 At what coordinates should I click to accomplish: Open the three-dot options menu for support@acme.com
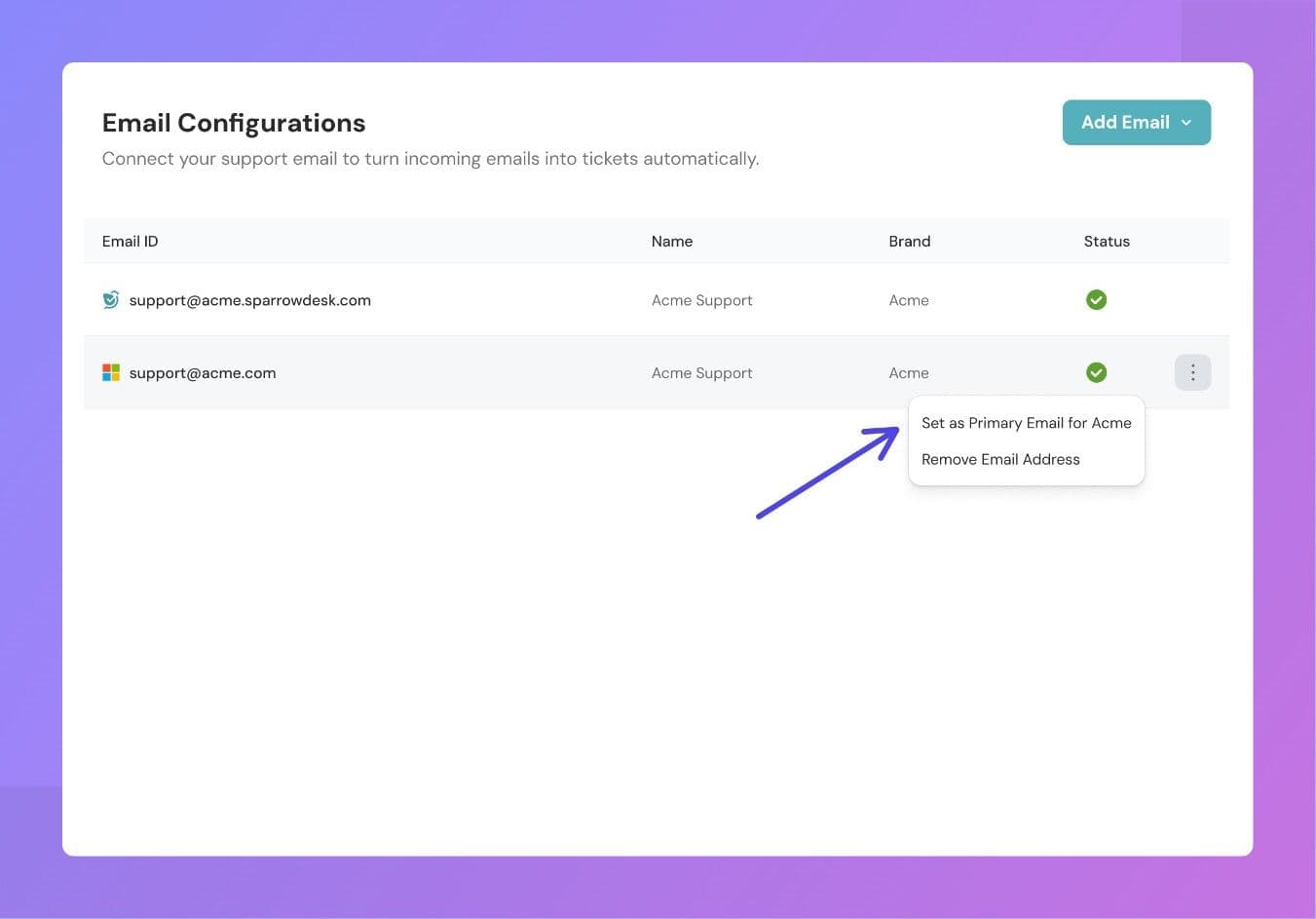(x=1192, y=372)
